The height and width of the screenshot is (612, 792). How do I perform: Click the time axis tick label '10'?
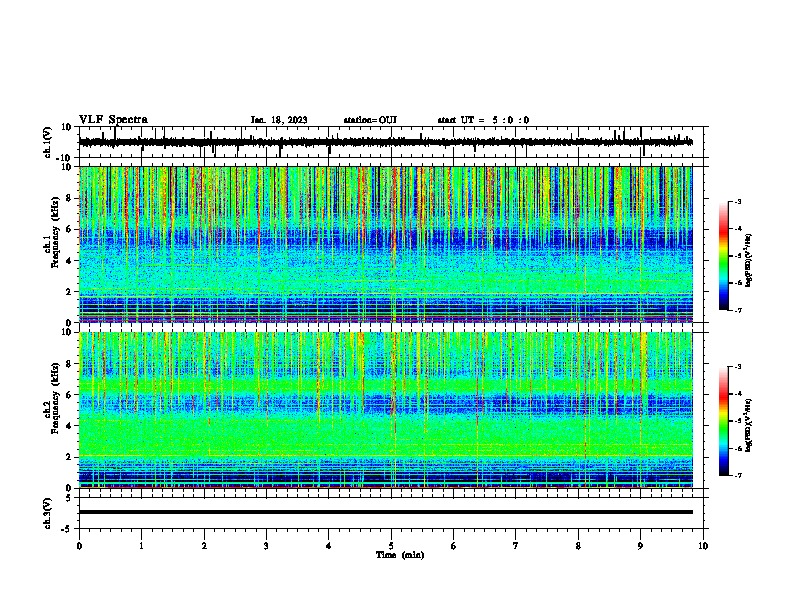(x=703, y=546)
